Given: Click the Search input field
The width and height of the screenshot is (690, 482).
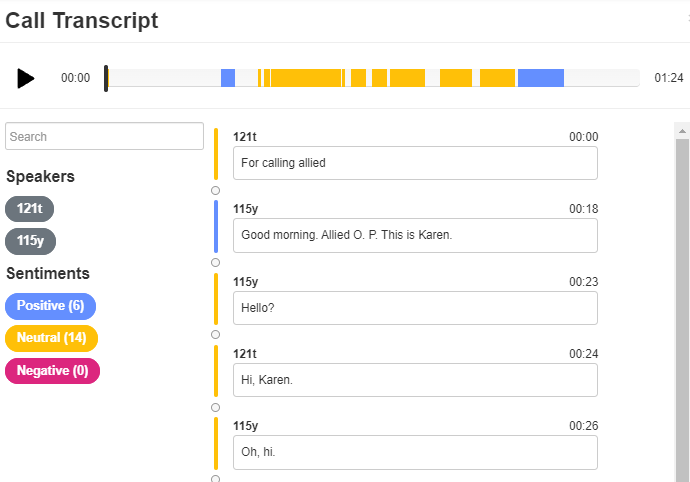Looking at the screenshot, I should (x=104, y=136).
